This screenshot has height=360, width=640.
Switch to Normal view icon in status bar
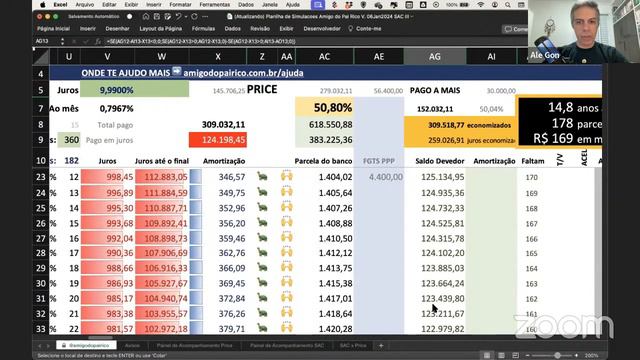(x=487, y=356)
